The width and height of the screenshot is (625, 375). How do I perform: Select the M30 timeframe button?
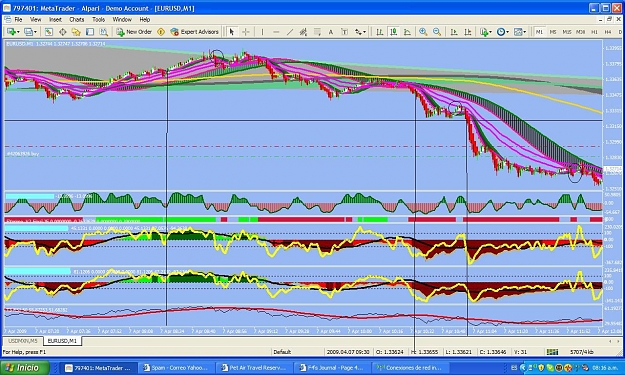pyautogui.click(x=580, y=32)
